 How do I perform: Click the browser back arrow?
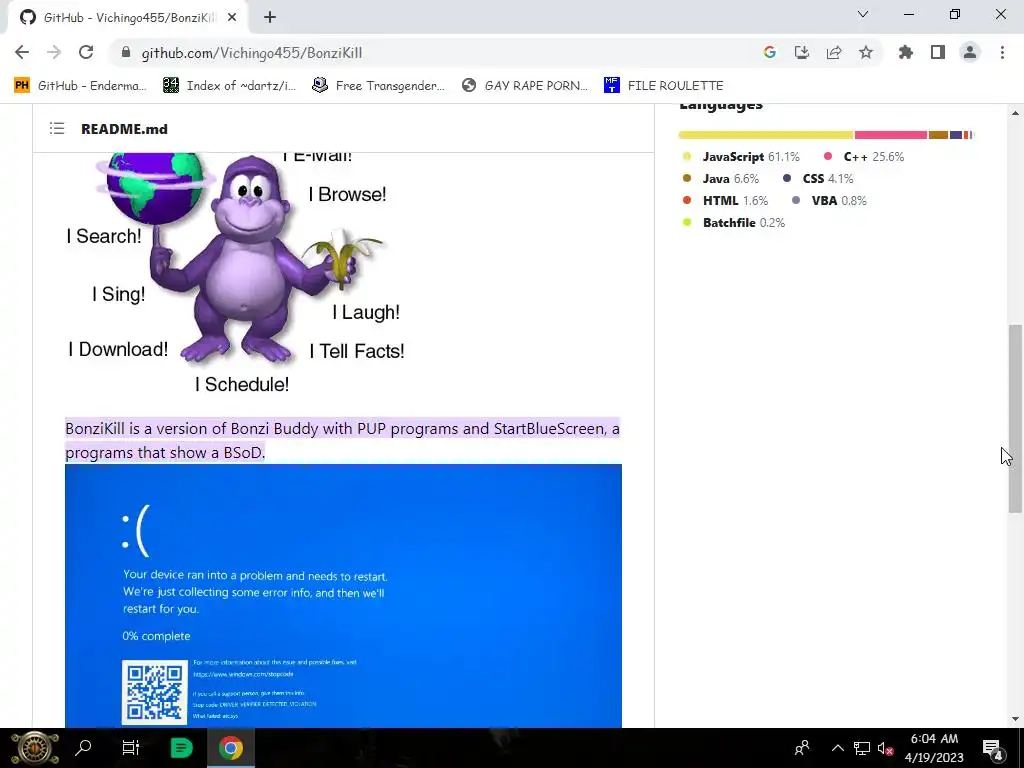coord(22,52)
